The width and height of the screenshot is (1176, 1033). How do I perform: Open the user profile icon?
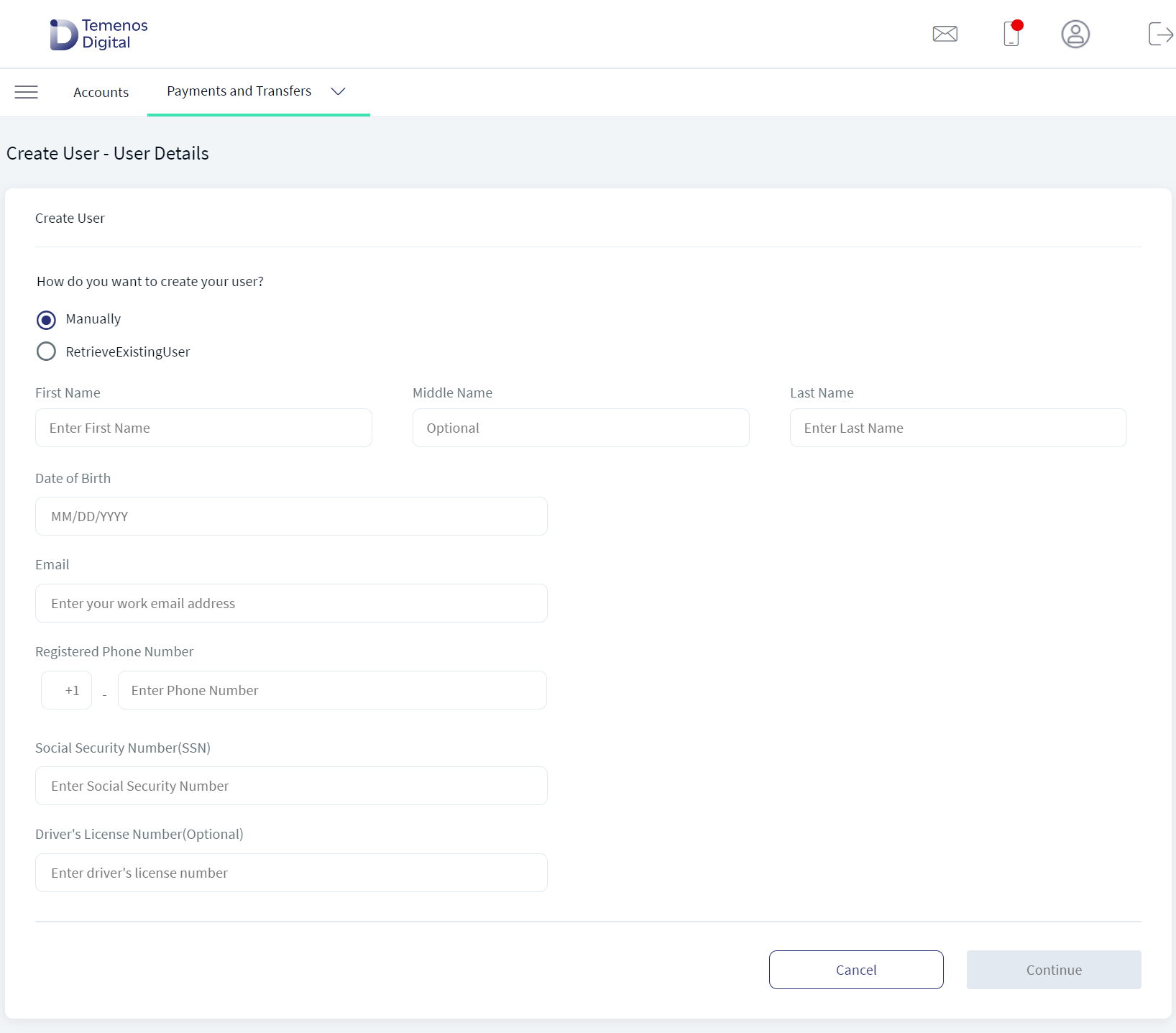1075,34
